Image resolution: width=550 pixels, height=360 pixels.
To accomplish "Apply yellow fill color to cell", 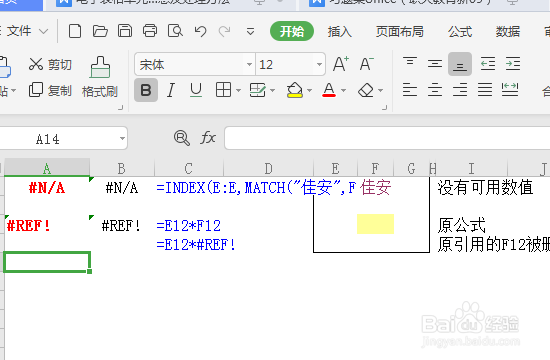I will tap(295, 90).
